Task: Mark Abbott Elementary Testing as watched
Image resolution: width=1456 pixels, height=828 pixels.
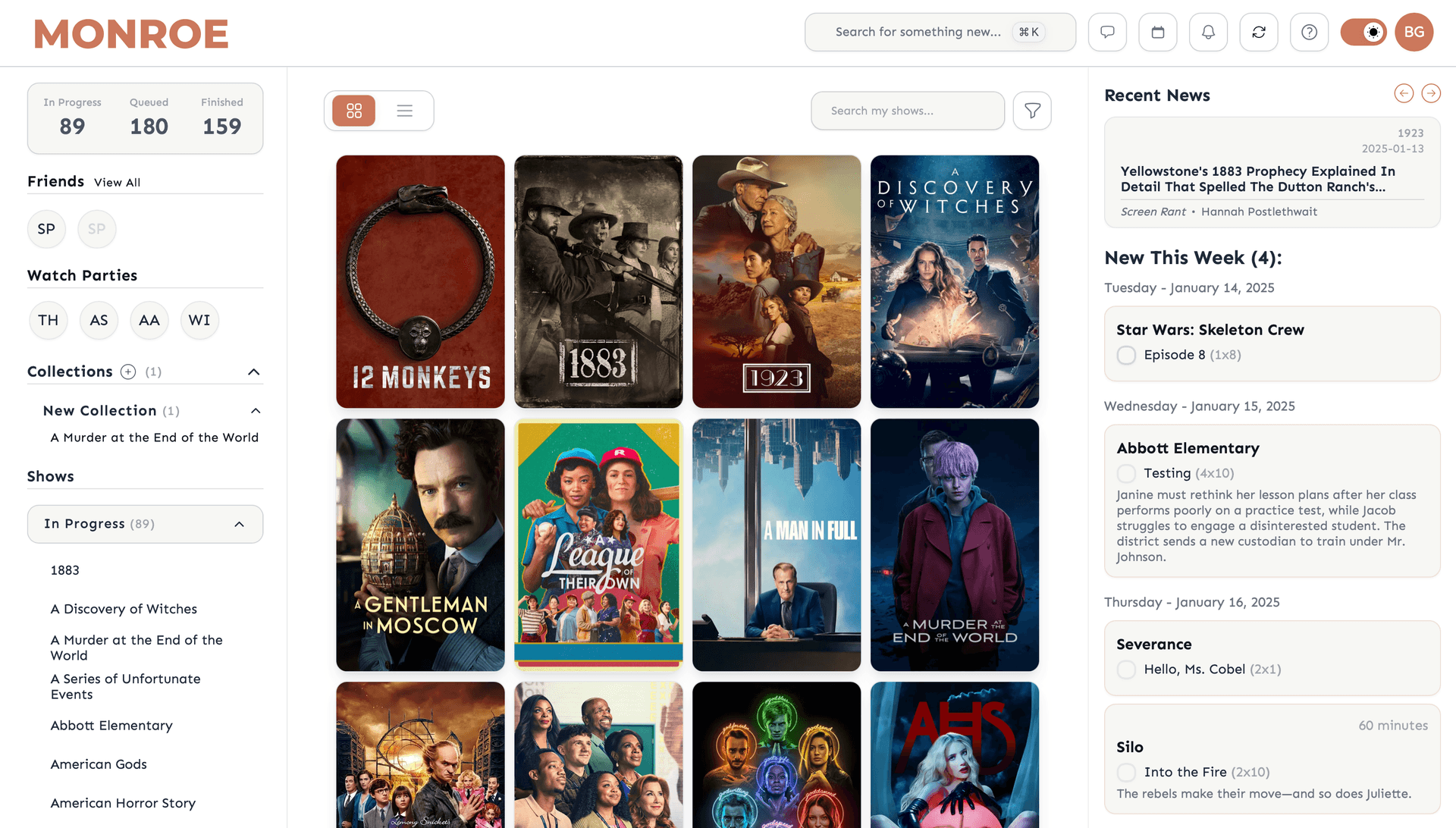Action: 1126,473
